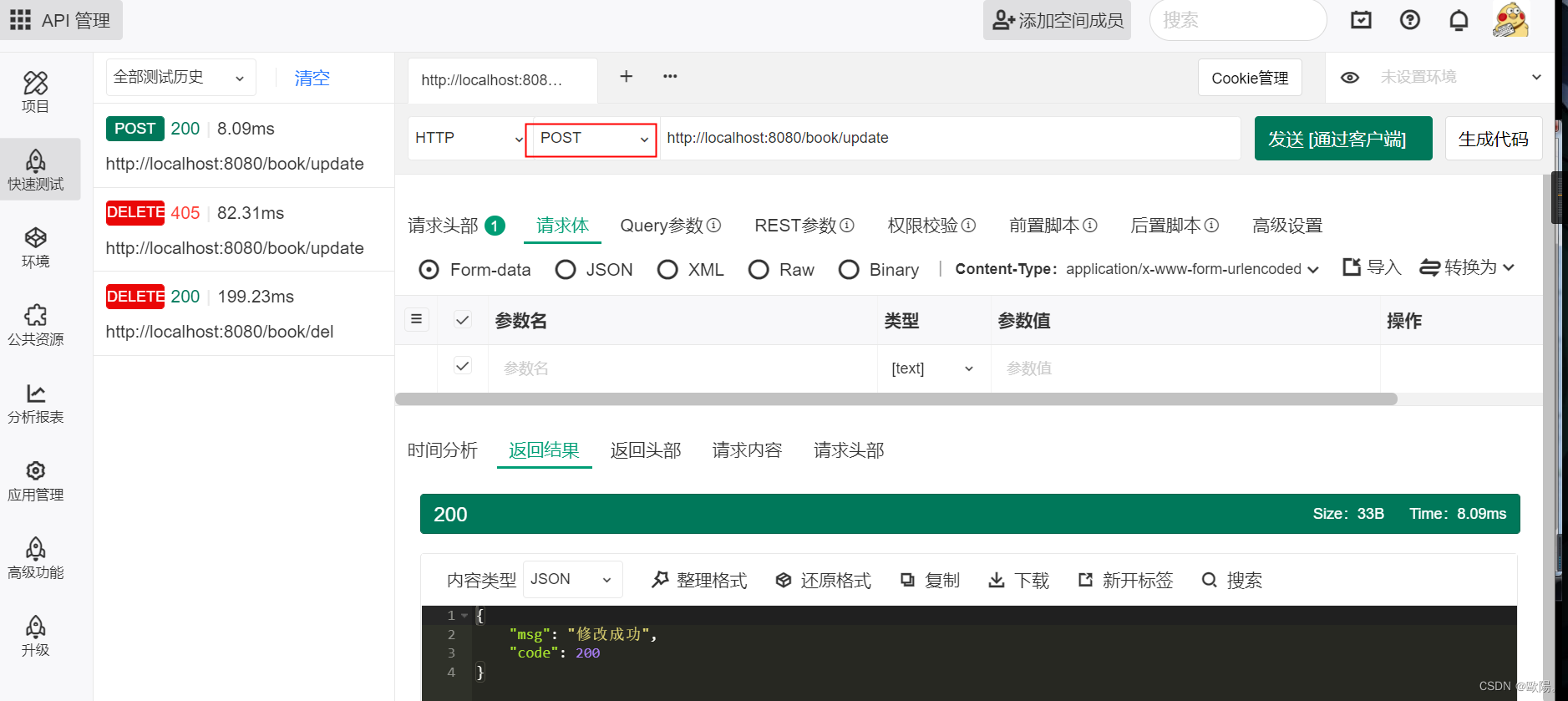Focus the 参数名 input field

coord(681,368)
